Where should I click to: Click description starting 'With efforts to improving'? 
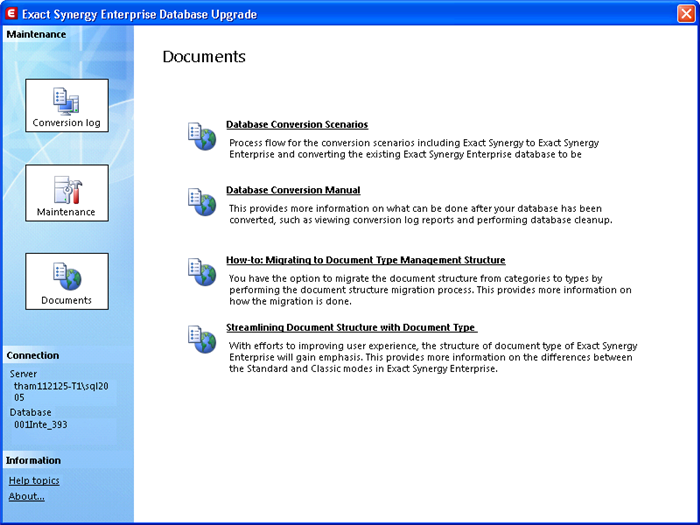point(433,357)
